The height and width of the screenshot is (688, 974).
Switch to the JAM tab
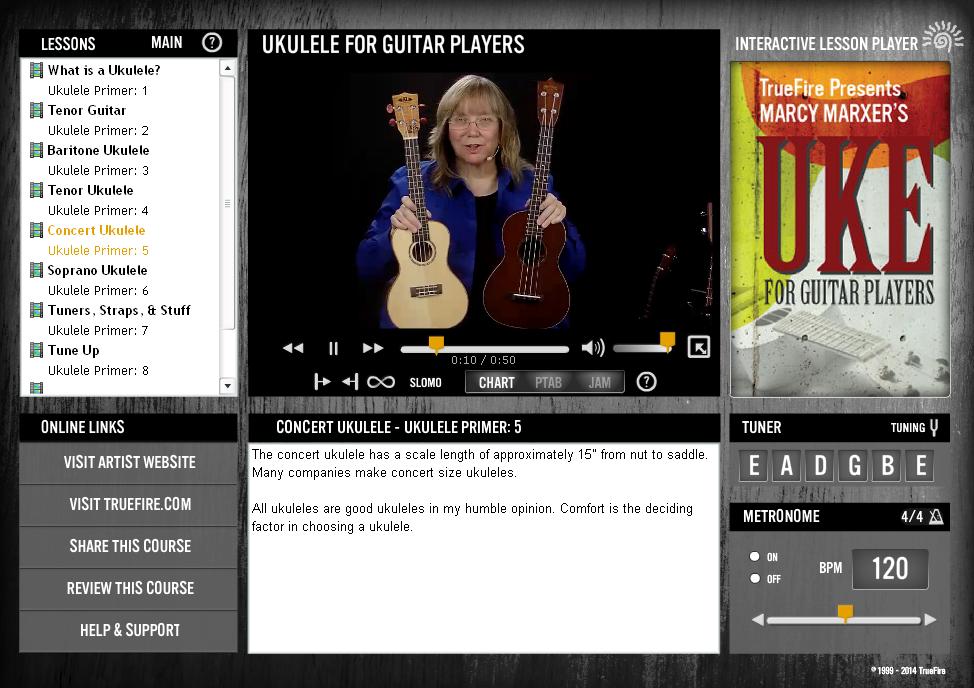599,382
